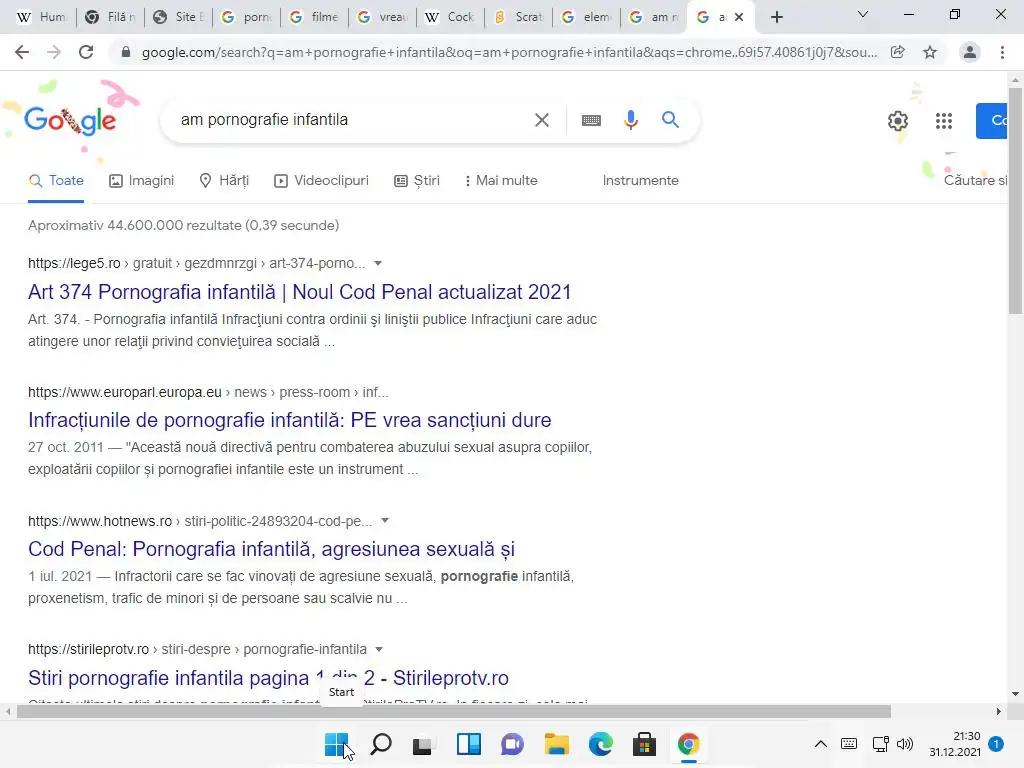Click the blue sign-in button
The width and height of the screenshot is (1024, 768).
992,121
